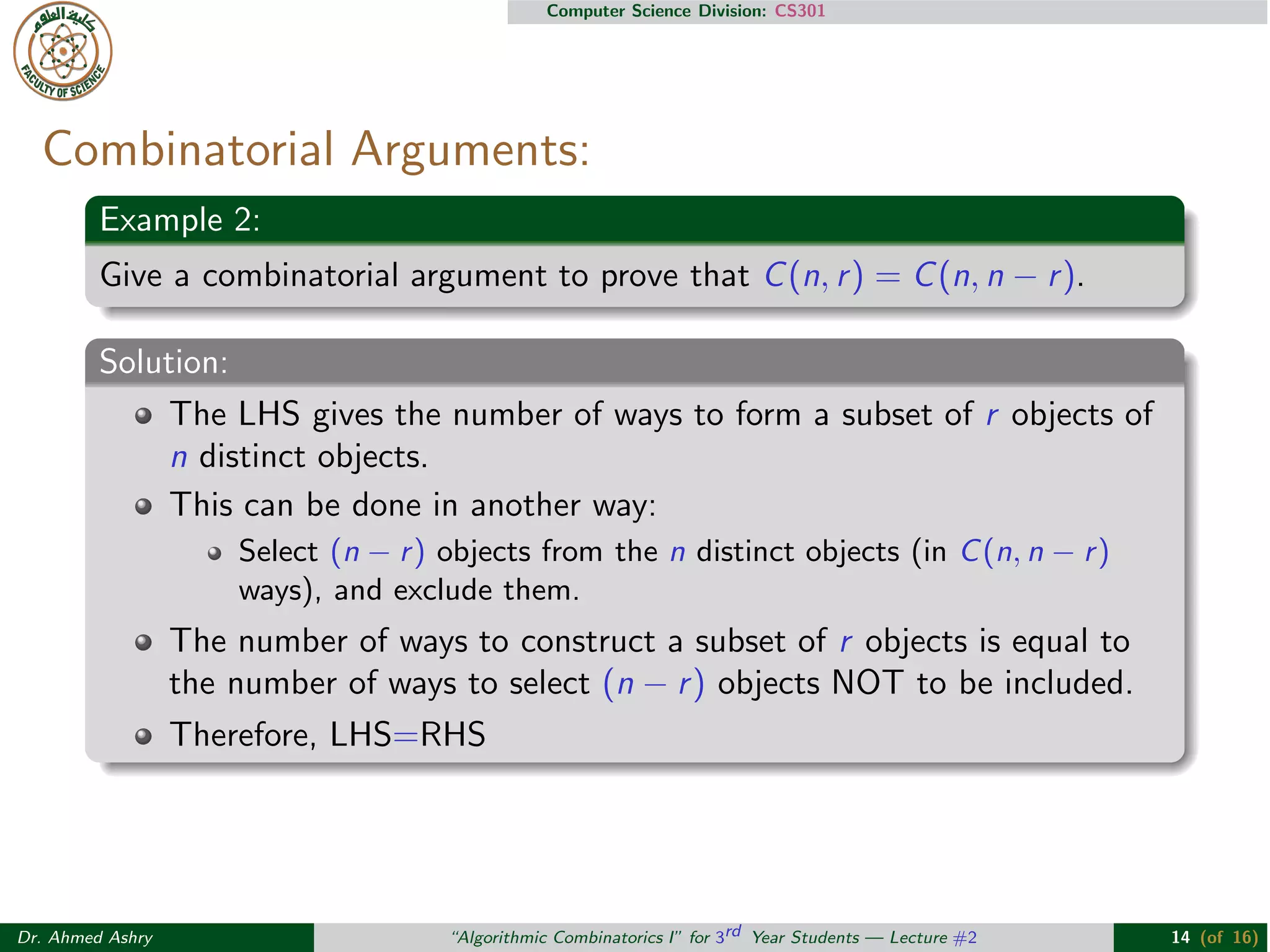This screenshot has width=1270, height=952.
Task: Click 'Computer Science Division' in header bar
Action: pos(656,11)
